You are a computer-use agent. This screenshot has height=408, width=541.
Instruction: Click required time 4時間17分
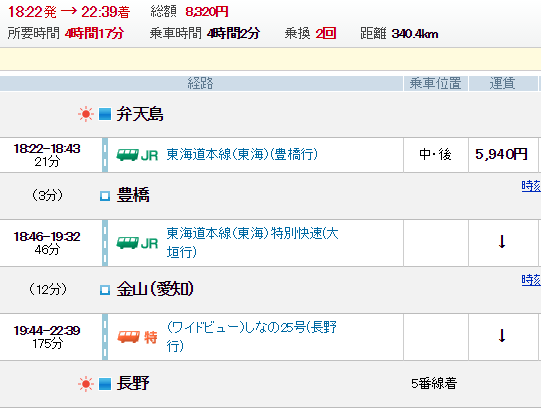(x=94, y=33)
